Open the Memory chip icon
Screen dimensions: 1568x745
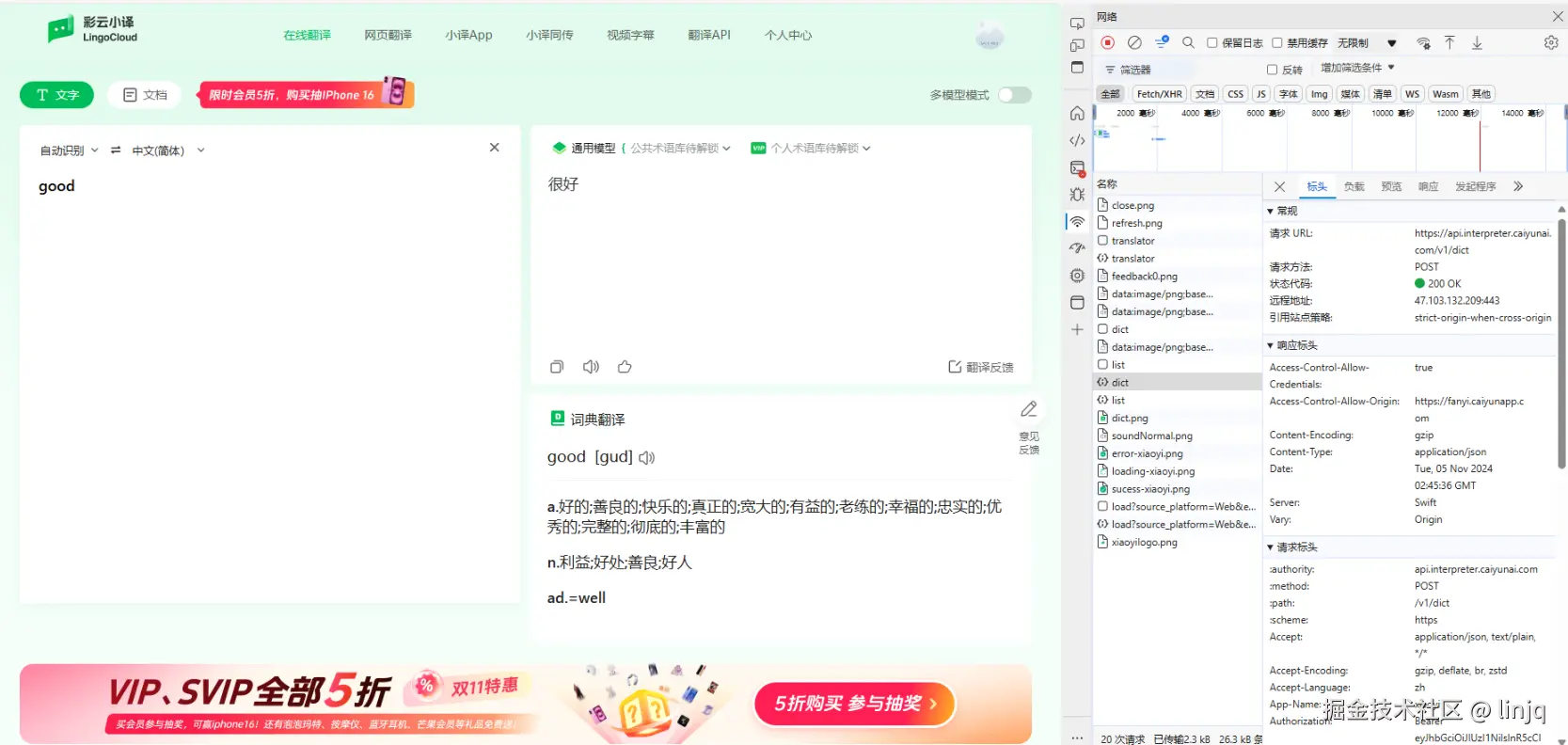click(x=1077, y=276)
